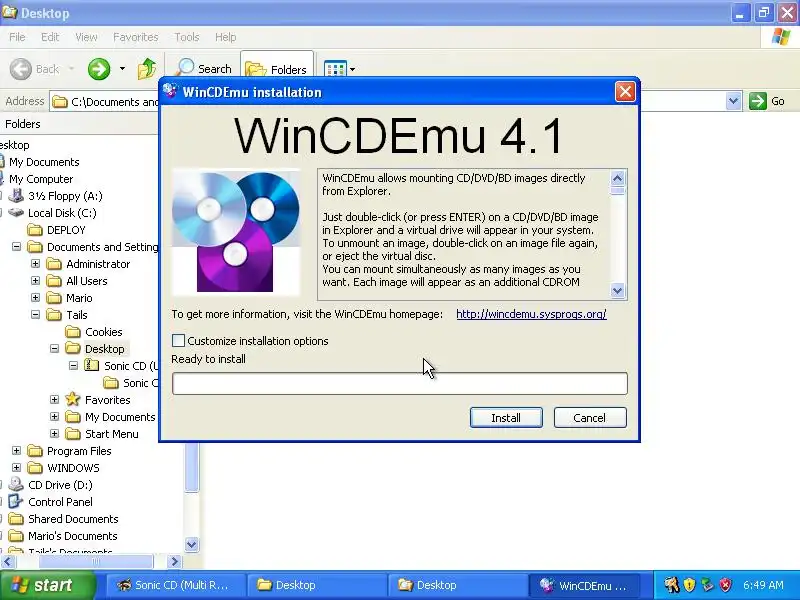800x600 pixels.
Task: Expand the Mario folder
Action: (x=35, y=297)
